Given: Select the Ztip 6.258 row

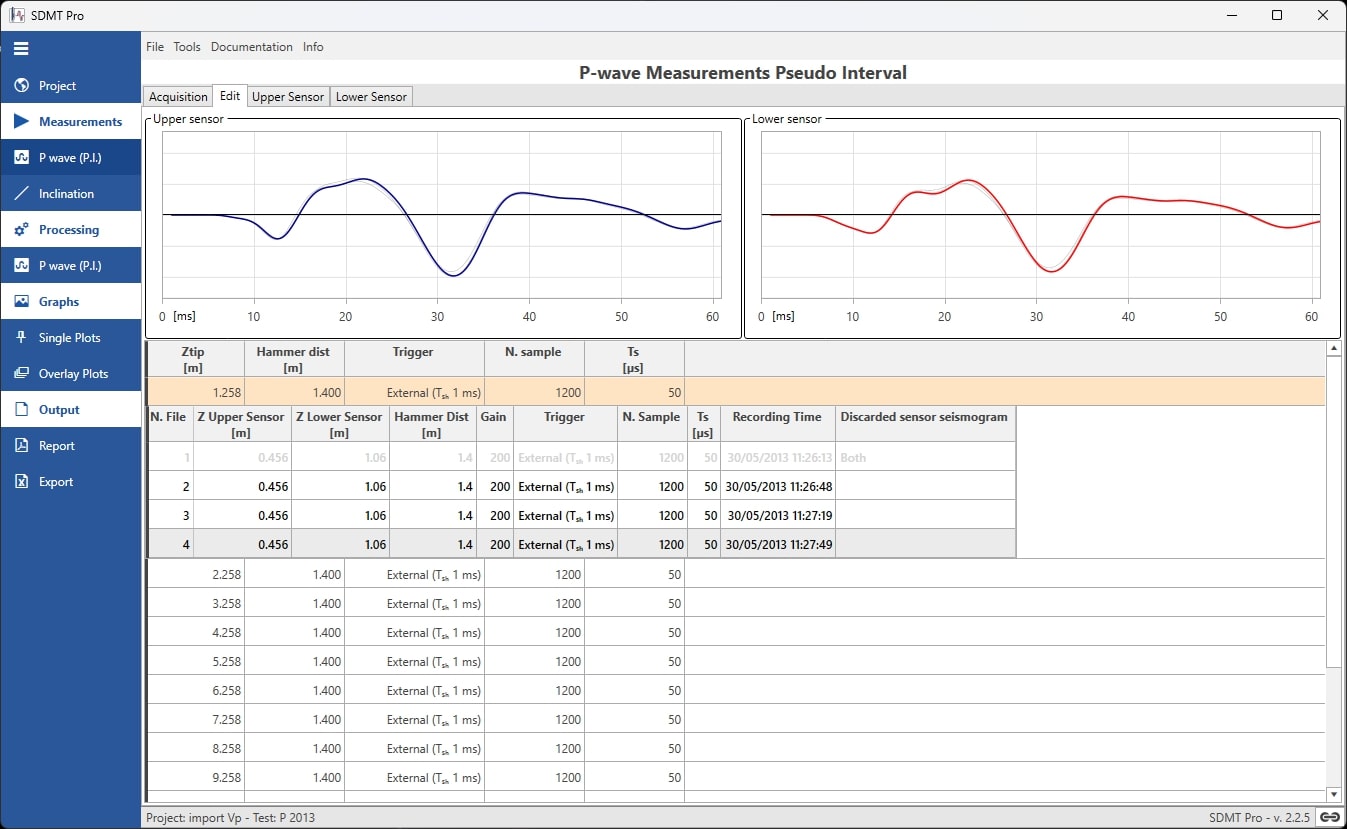Looking at the screenshot, I should point(736,691).
